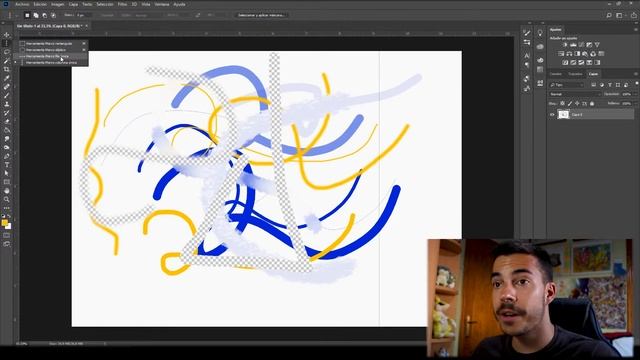Click the background white color swatch

(9, 226)
